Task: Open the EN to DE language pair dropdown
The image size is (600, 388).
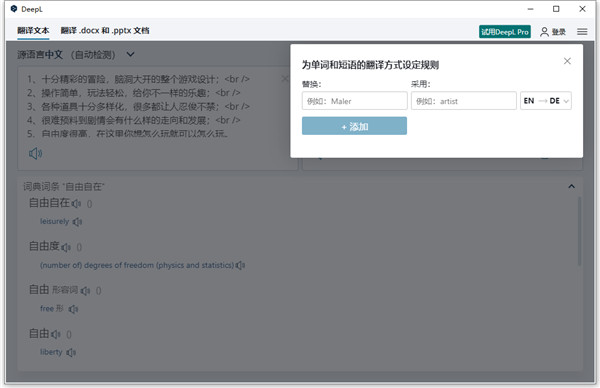Action: click(546, 101)
